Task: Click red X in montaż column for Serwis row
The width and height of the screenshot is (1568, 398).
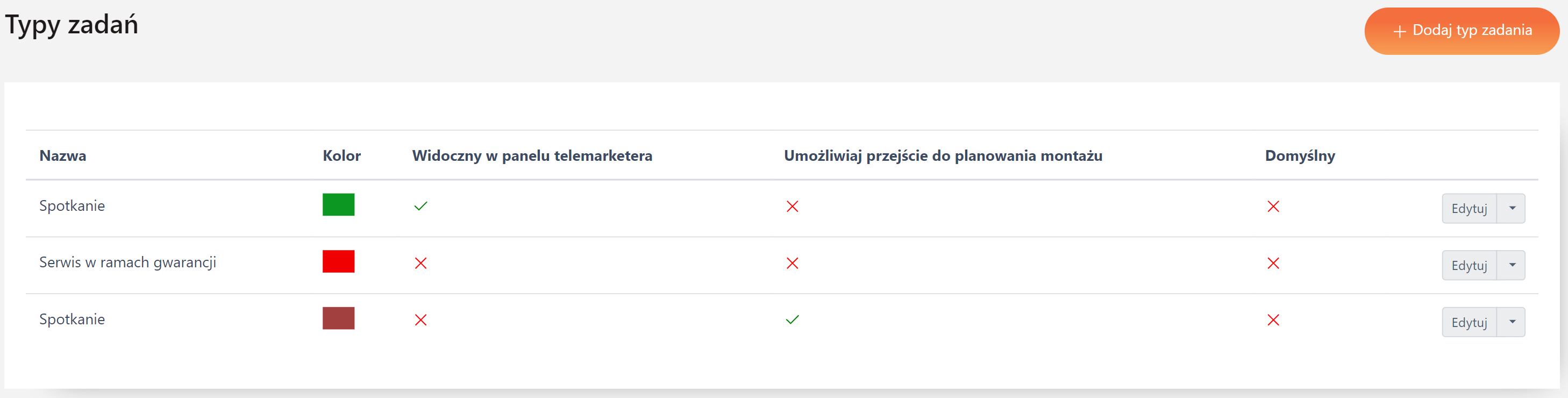Action: (792, 263)
